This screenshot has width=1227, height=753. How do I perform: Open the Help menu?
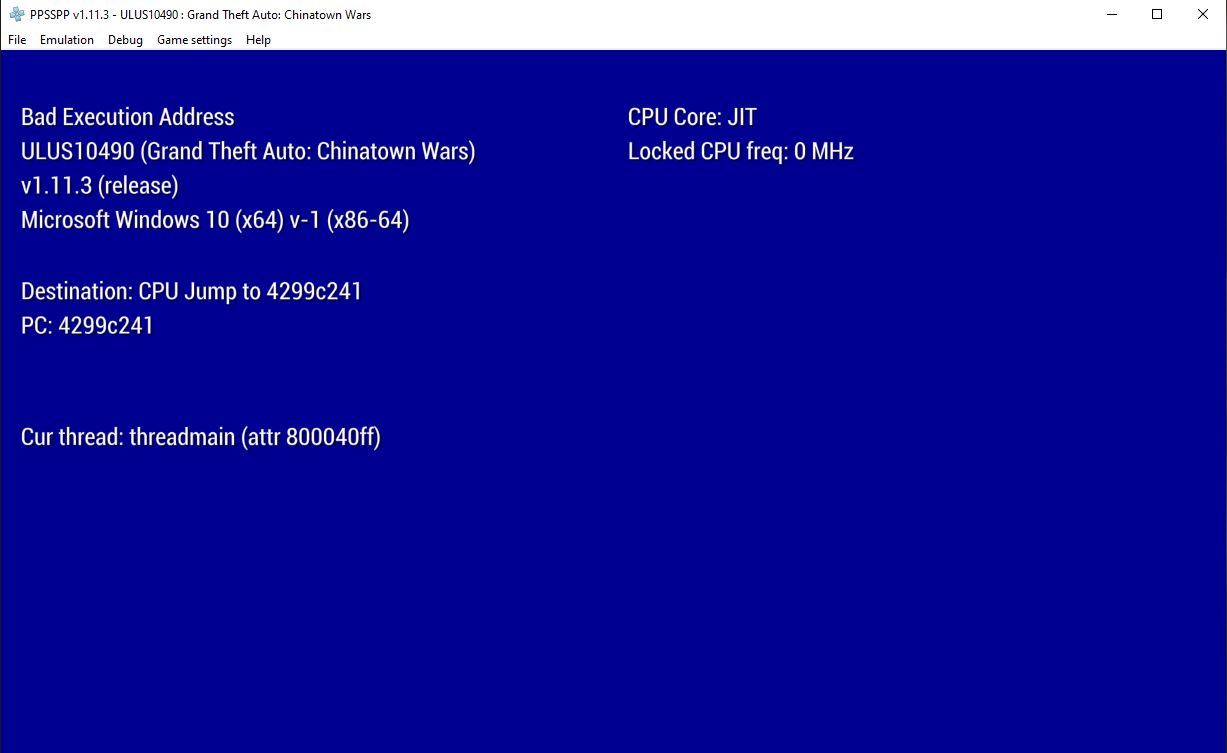click(x=258, y=40)
